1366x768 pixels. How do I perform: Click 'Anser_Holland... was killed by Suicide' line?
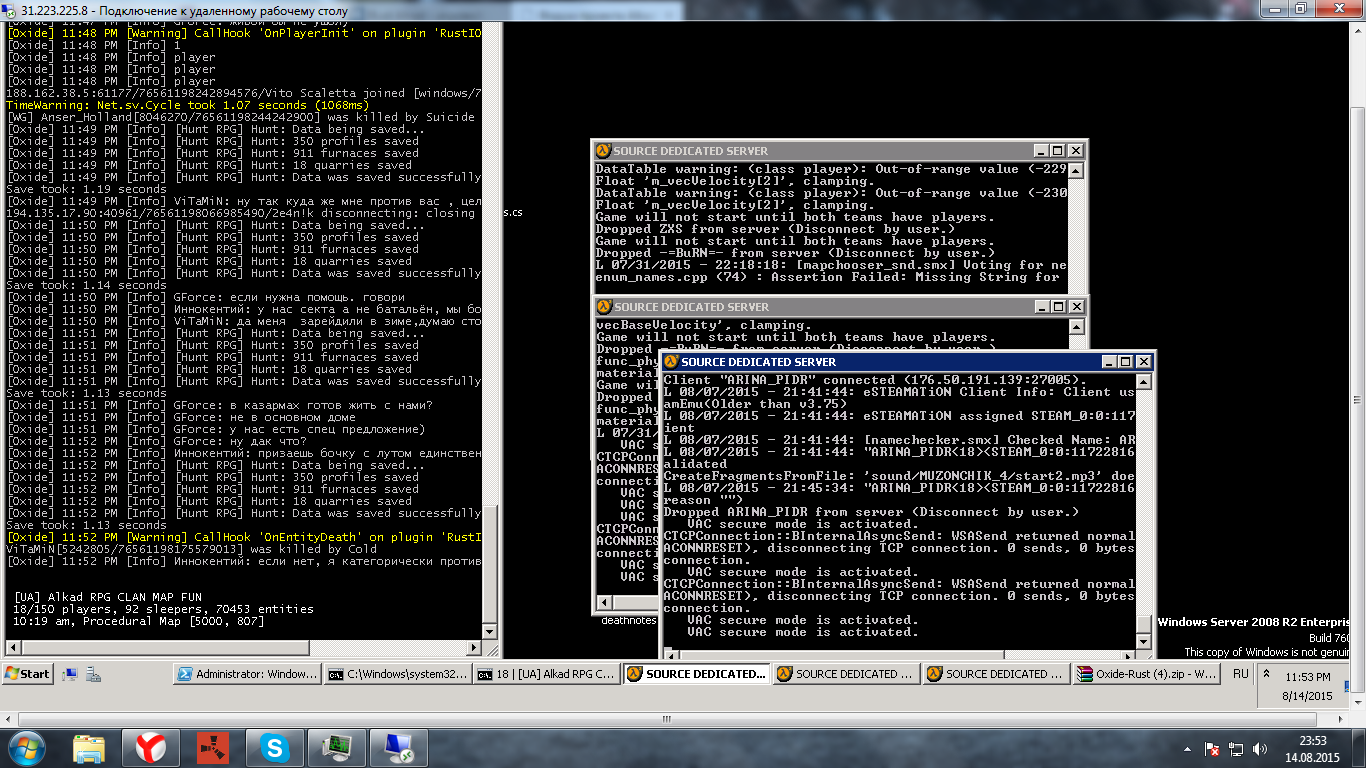240,117
